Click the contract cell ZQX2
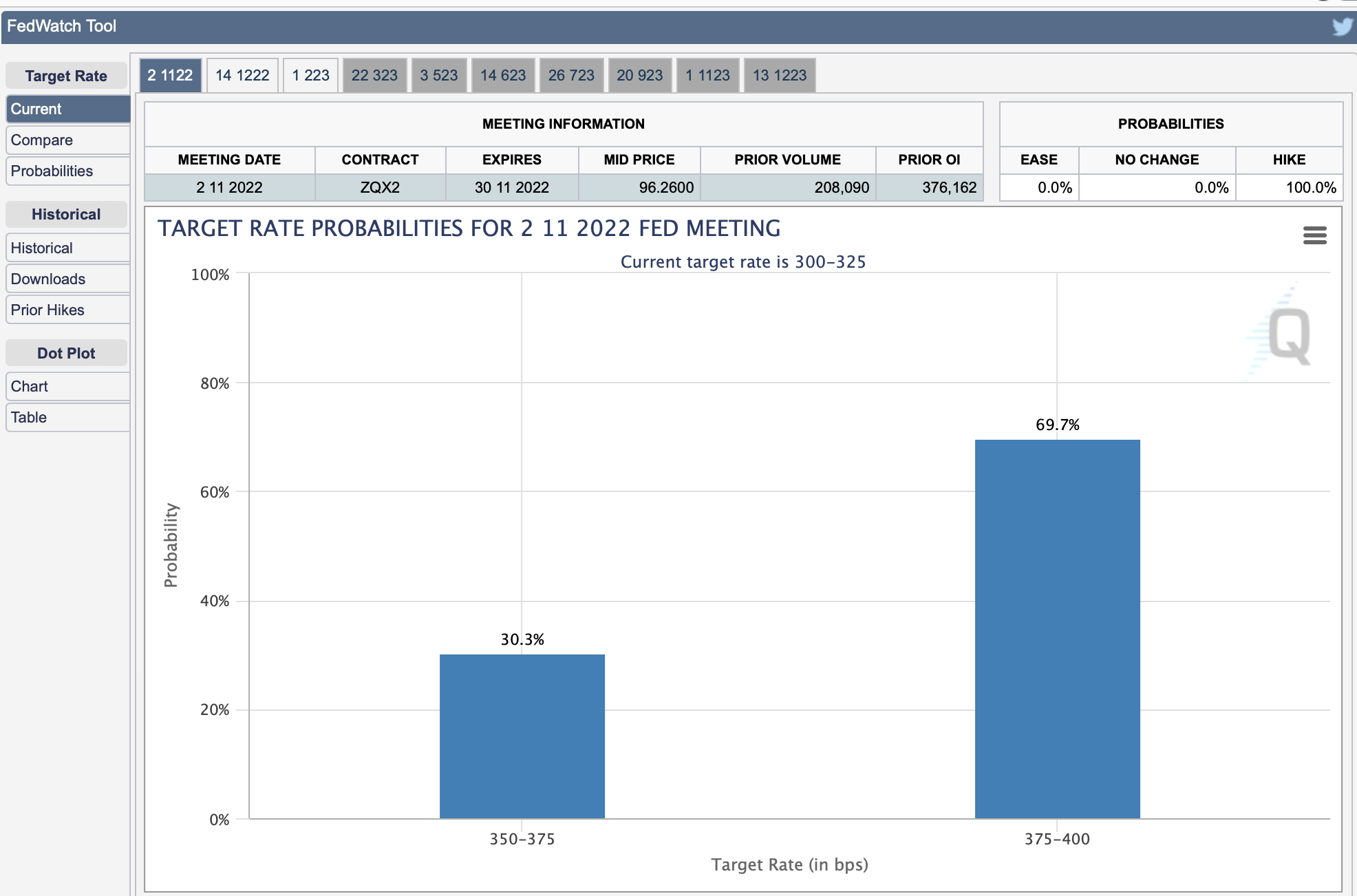The width and height of the screenshot is (1357, 896). (x=380, y=187)
